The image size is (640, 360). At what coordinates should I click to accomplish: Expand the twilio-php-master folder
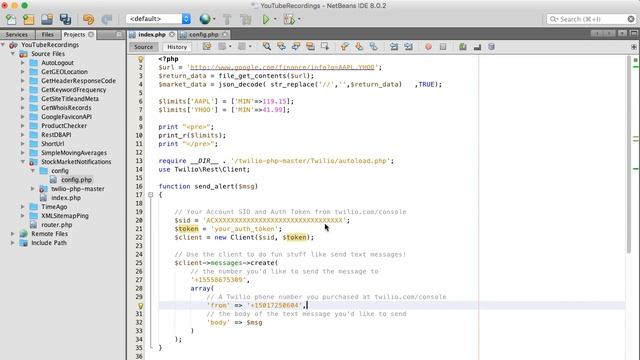33,189
